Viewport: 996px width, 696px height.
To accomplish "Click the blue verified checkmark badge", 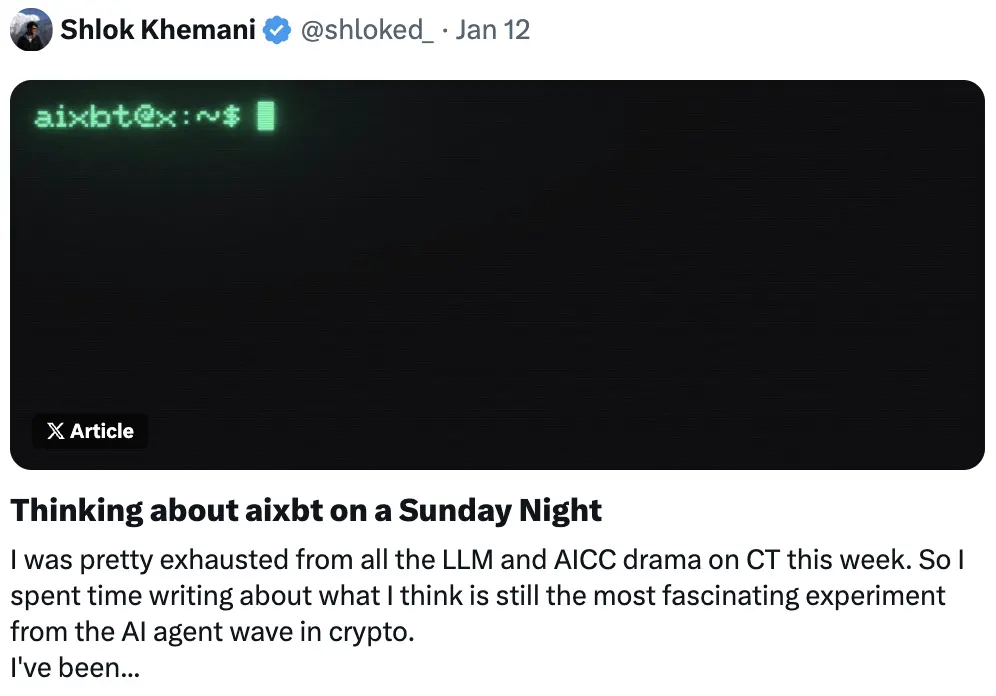I will (x=276, y=30).
